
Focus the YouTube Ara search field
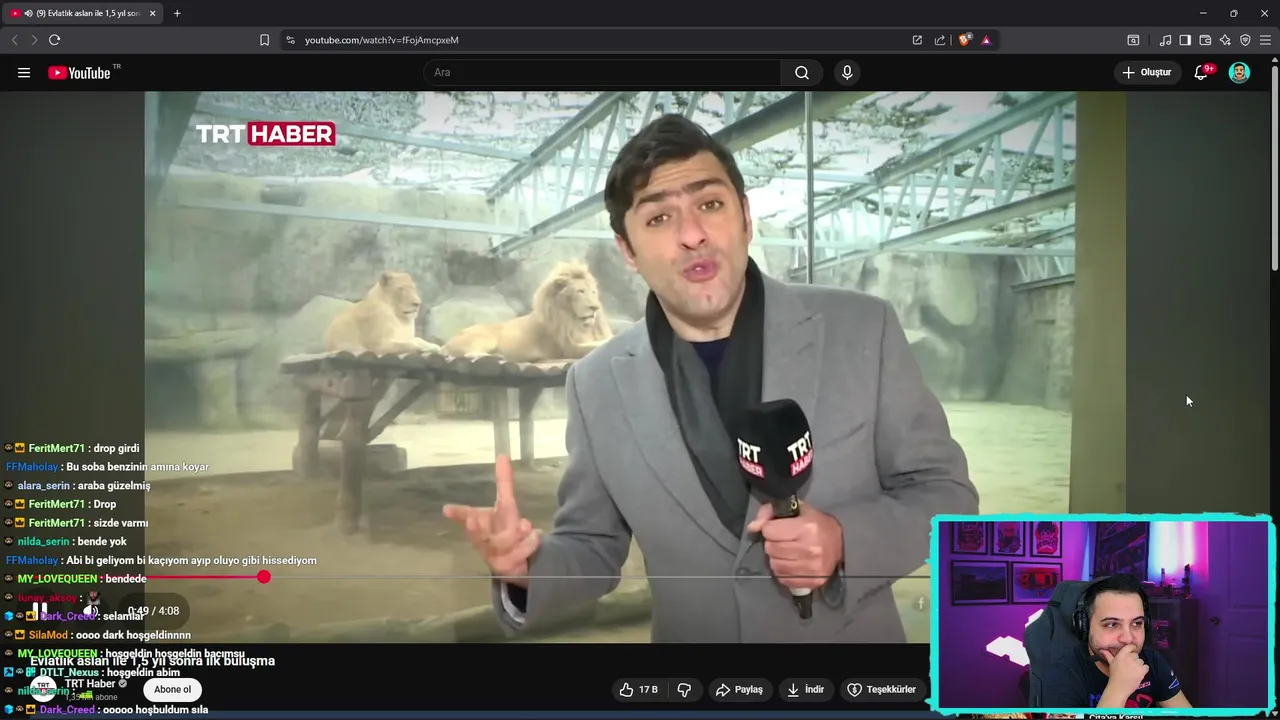point(603,72)
